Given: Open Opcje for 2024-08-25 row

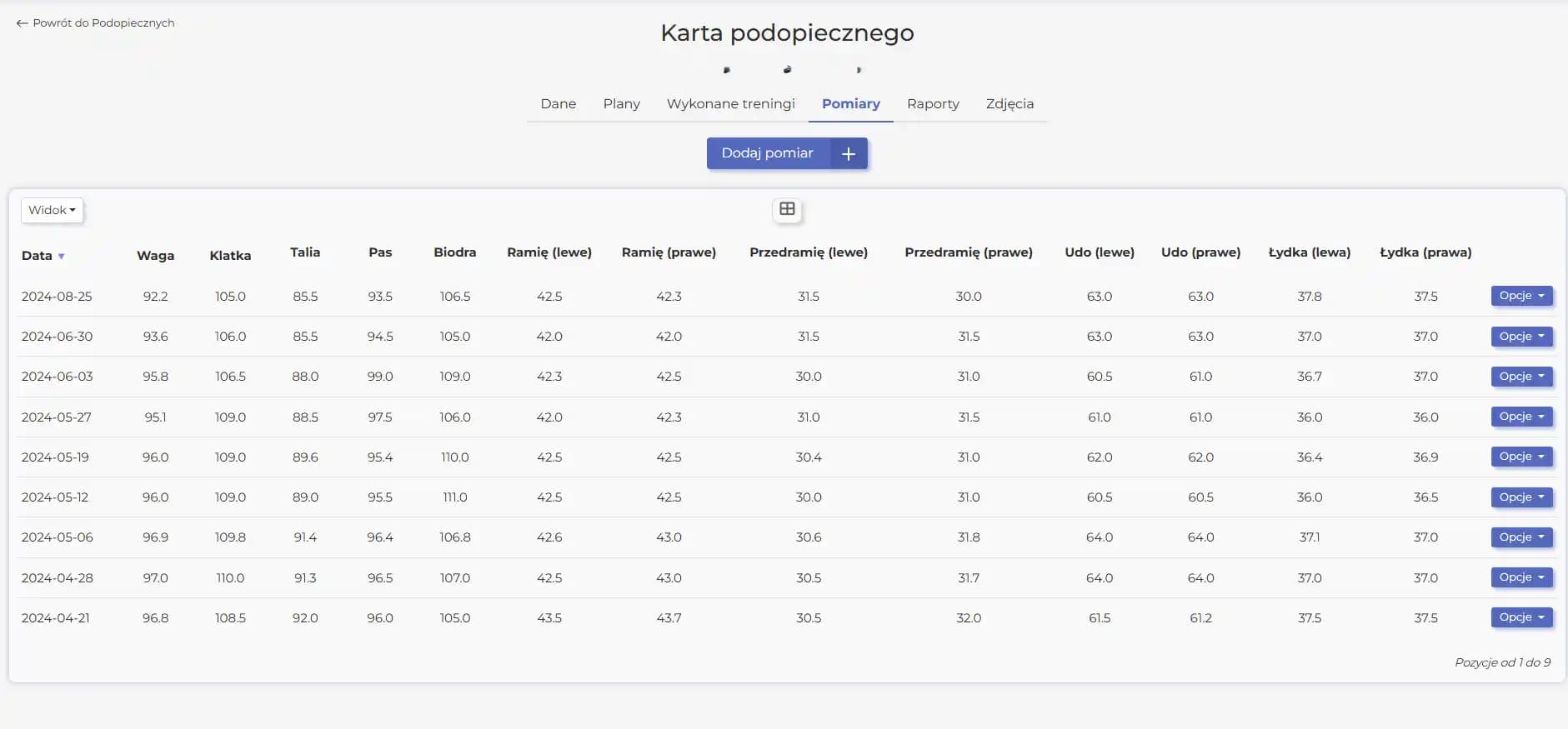Looking at the screenshot, I should (1521, 296).
